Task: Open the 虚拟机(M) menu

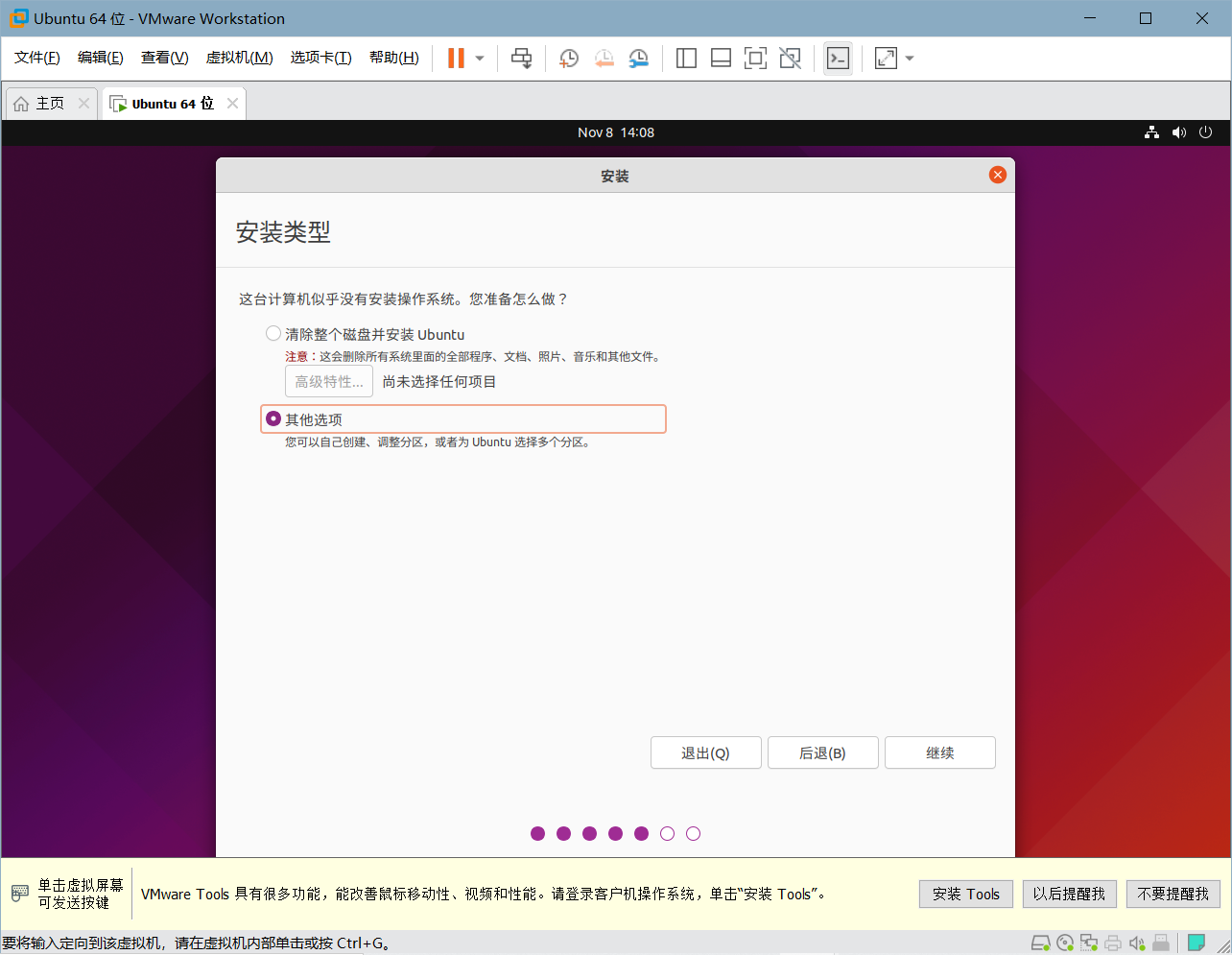Action: 239,58
